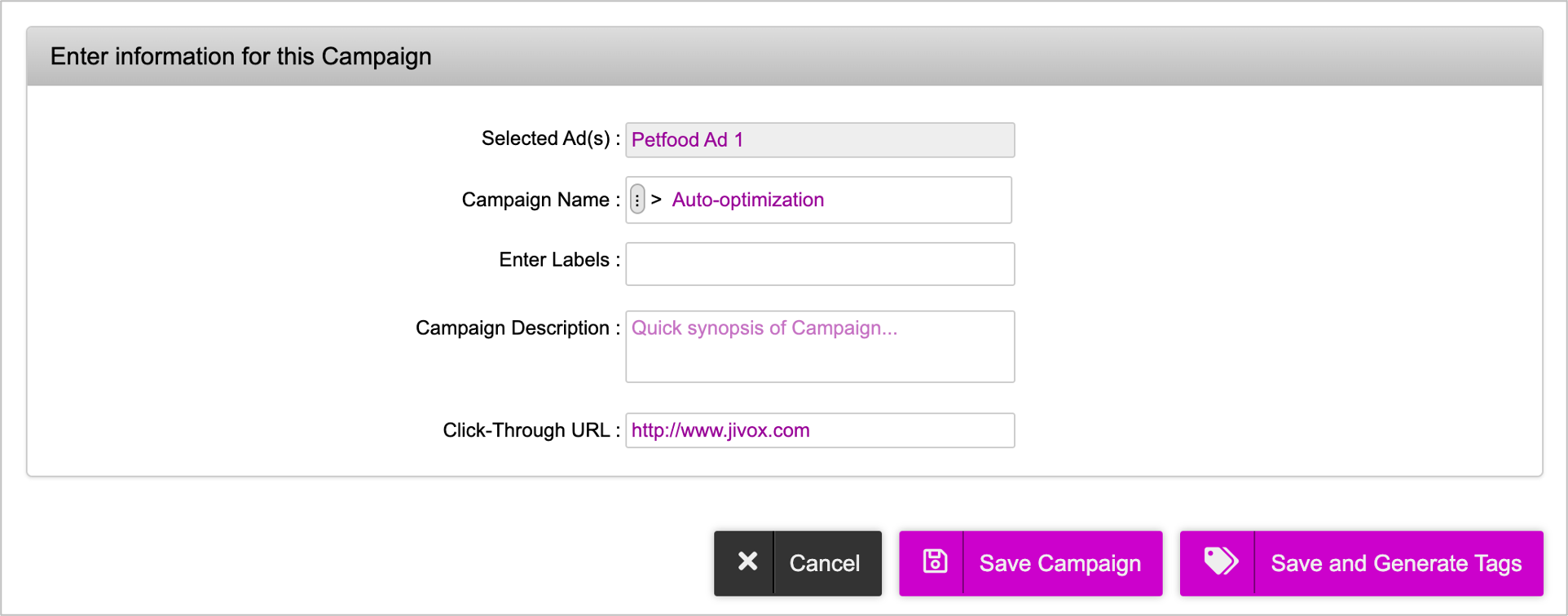1568x616 pixels.
Task: Click the "Selected Ad(s) :" label
Action: [550, 139]
